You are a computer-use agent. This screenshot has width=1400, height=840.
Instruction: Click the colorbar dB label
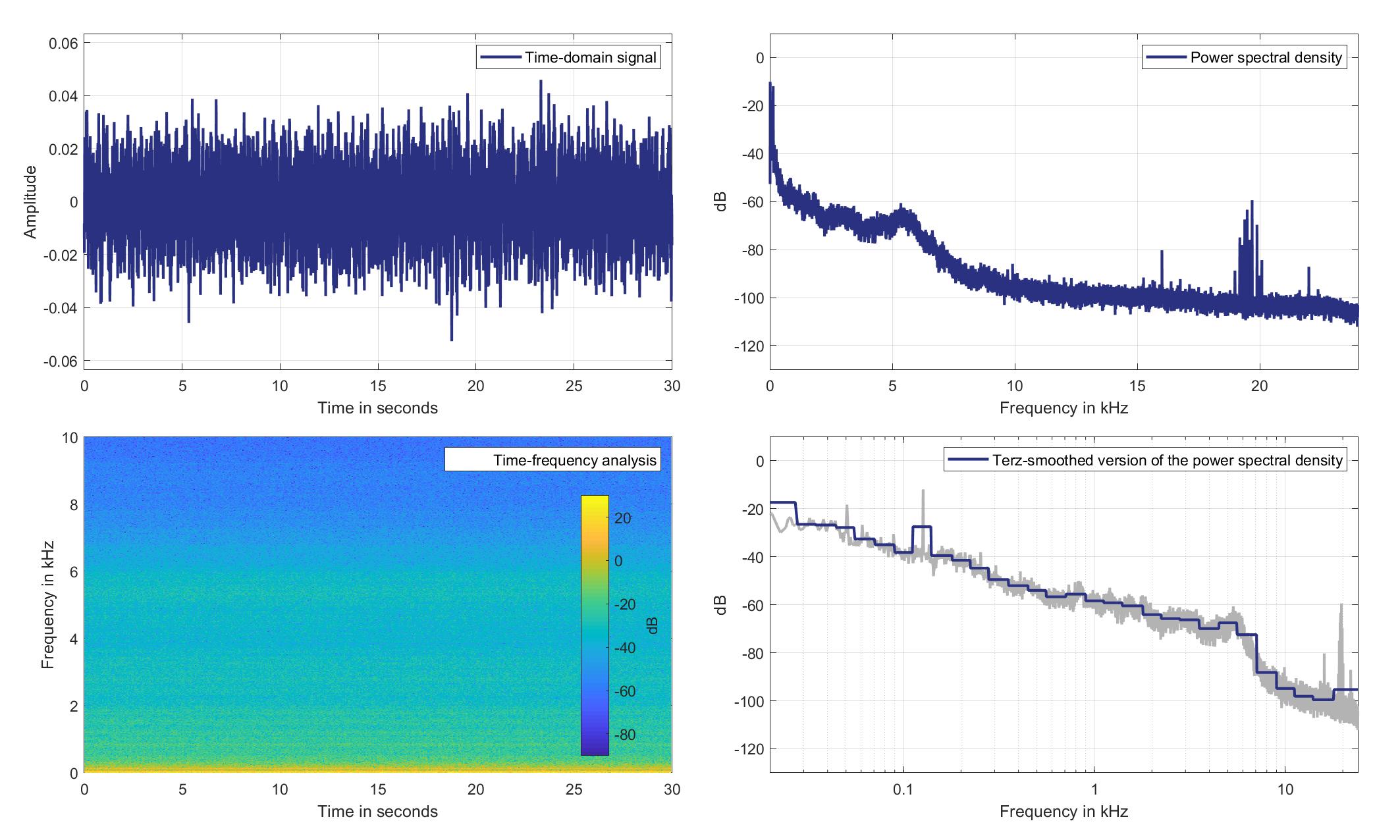653,625
